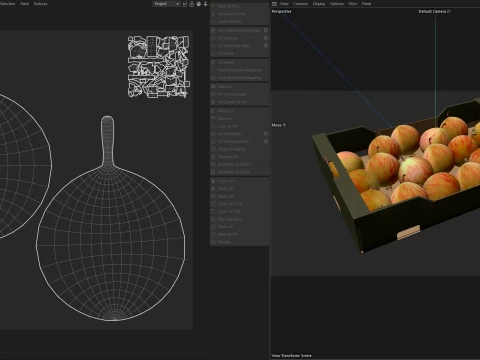This screenshot has width=480, height=360.
Task: Open the viewport Panel menu
Action: [x=366, y=4]
